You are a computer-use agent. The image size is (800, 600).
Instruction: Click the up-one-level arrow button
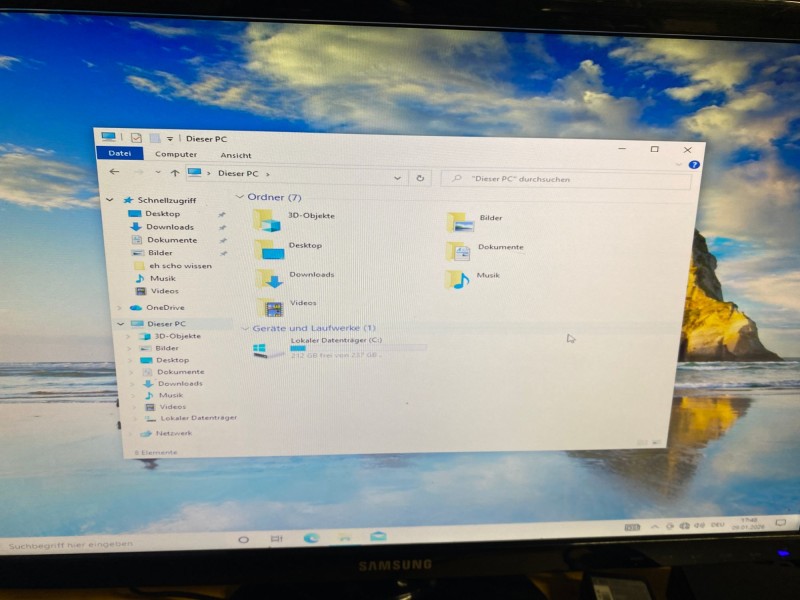[x=175, y=173]
